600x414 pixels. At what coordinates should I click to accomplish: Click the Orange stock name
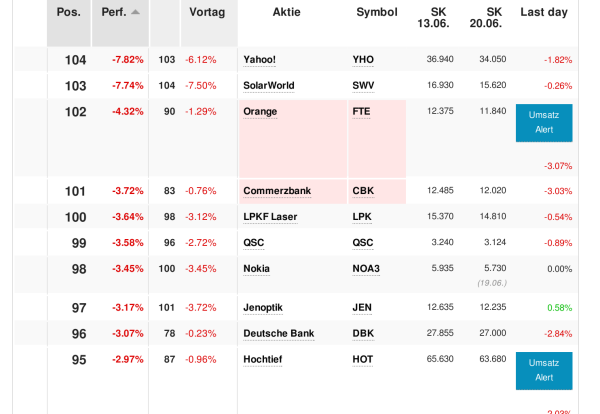pos(260,112)
